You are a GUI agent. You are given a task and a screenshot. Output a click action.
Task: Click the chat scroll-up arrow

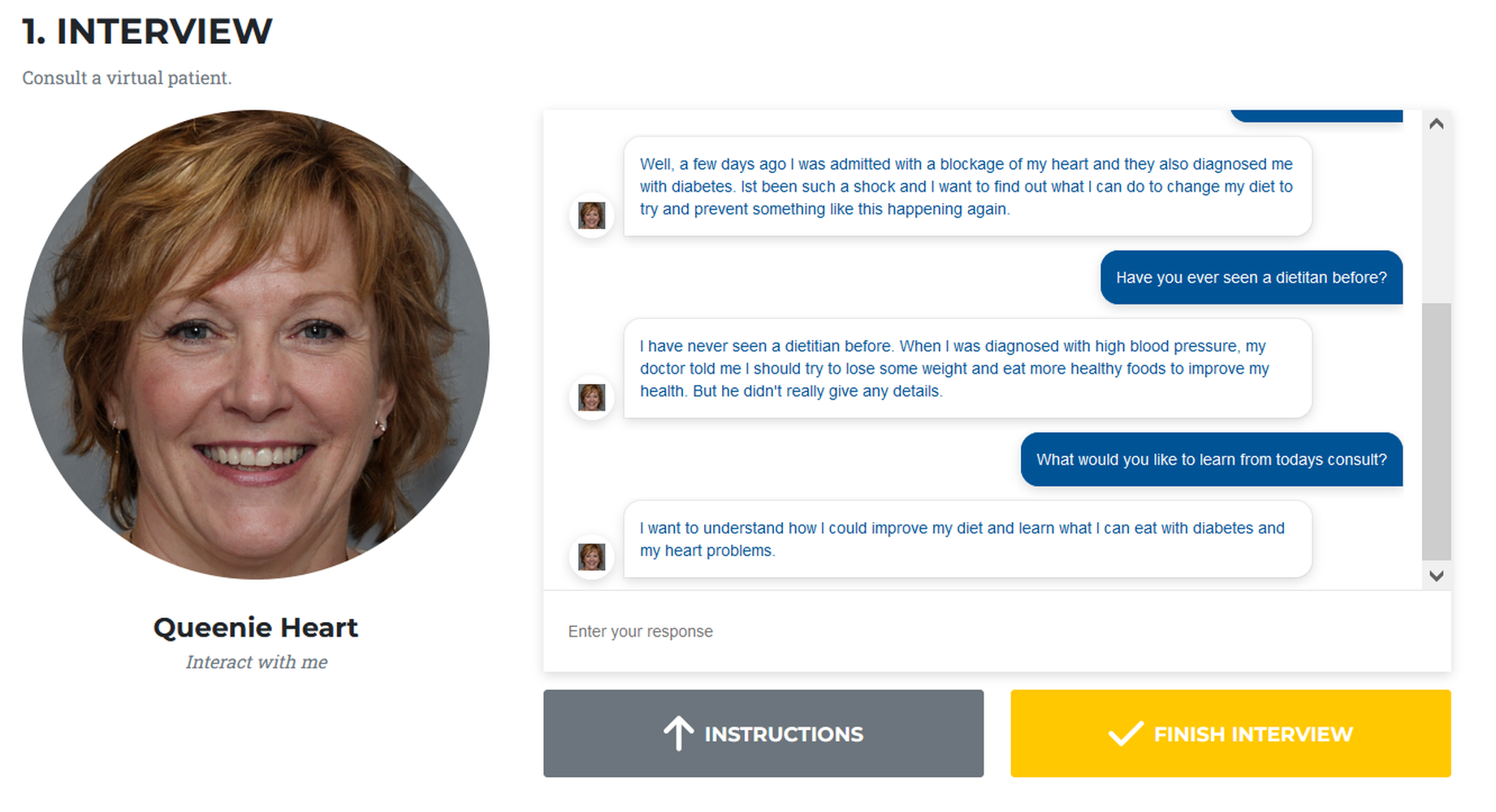coord(1436,123)
